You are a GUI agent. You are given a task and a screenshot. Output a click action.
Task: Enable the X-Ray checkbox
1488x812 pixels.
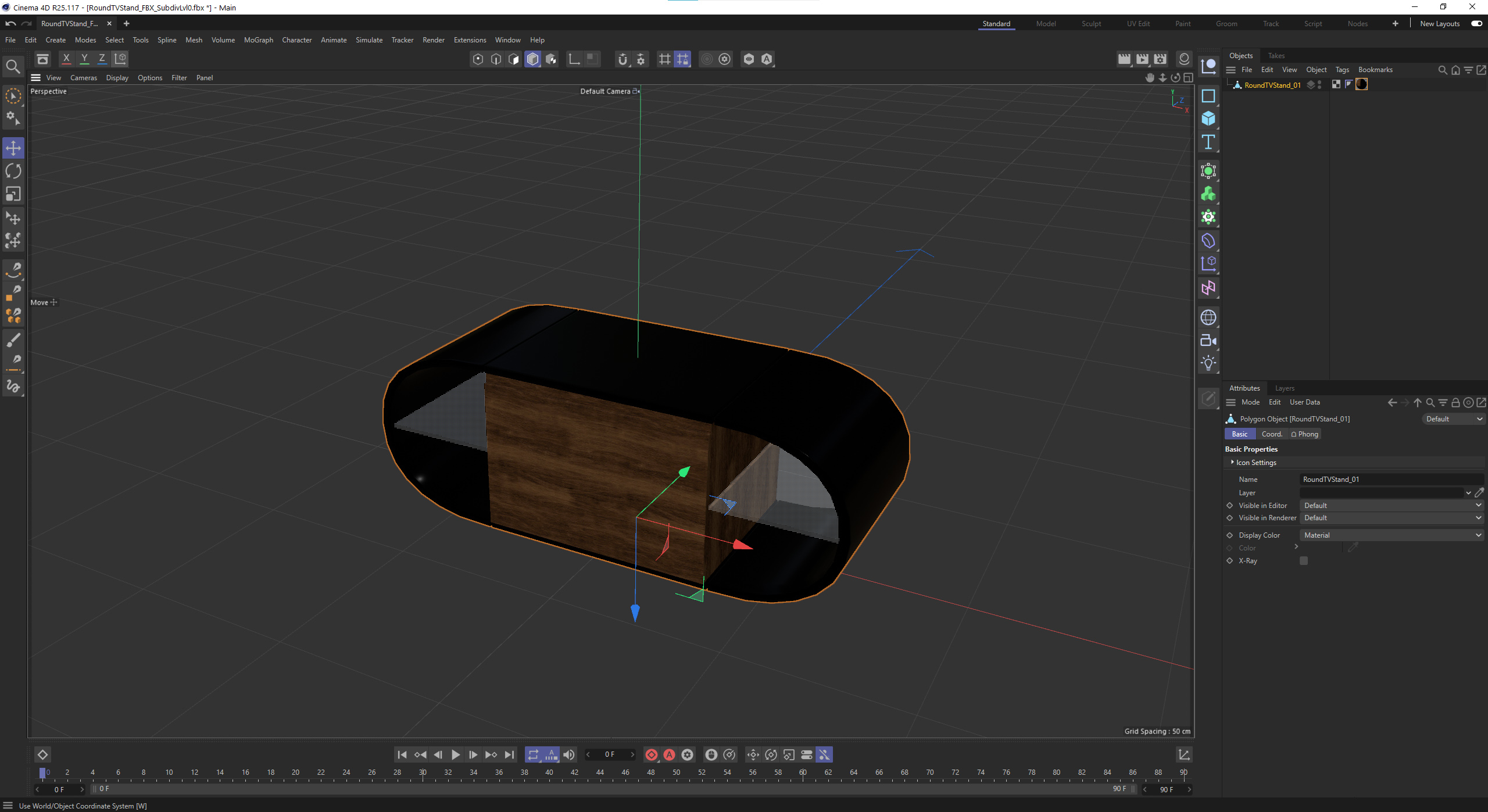point(1304,561)
